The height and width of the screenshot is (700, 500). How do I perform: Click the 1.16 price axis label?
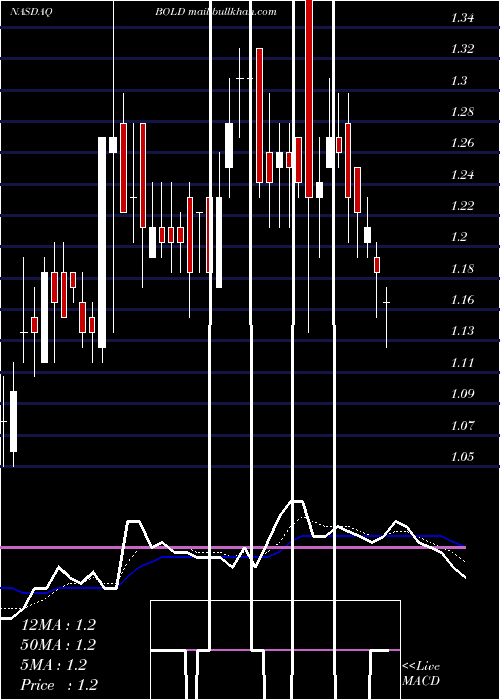tap(462, 300)
